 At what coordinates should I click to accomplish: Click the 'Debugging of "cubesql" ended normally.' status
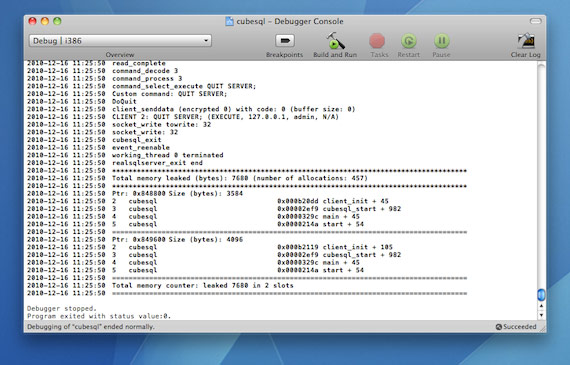pyautogui.click(x=91, y=326)
